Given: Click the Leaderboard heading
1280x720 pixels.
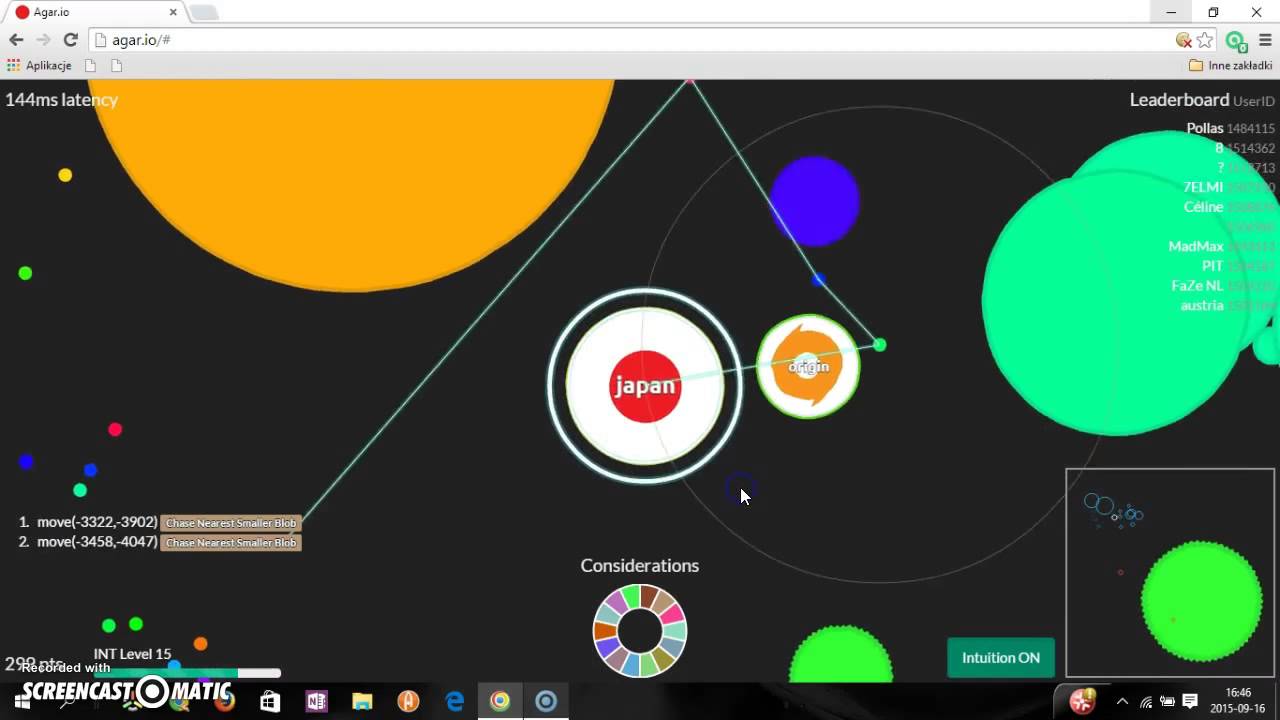Looking at the screenshot, I should click(1179, 99).
